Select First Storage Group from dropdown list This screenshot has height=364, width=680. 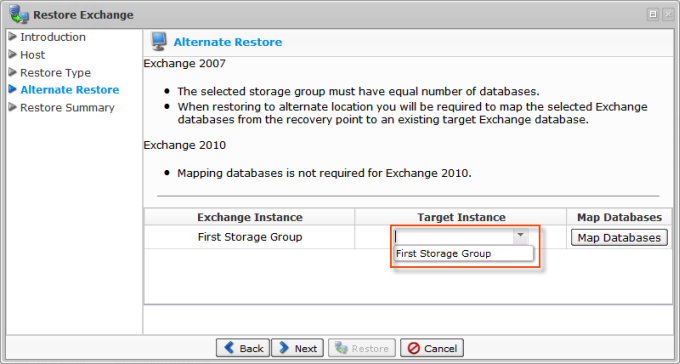click(463, 254)
